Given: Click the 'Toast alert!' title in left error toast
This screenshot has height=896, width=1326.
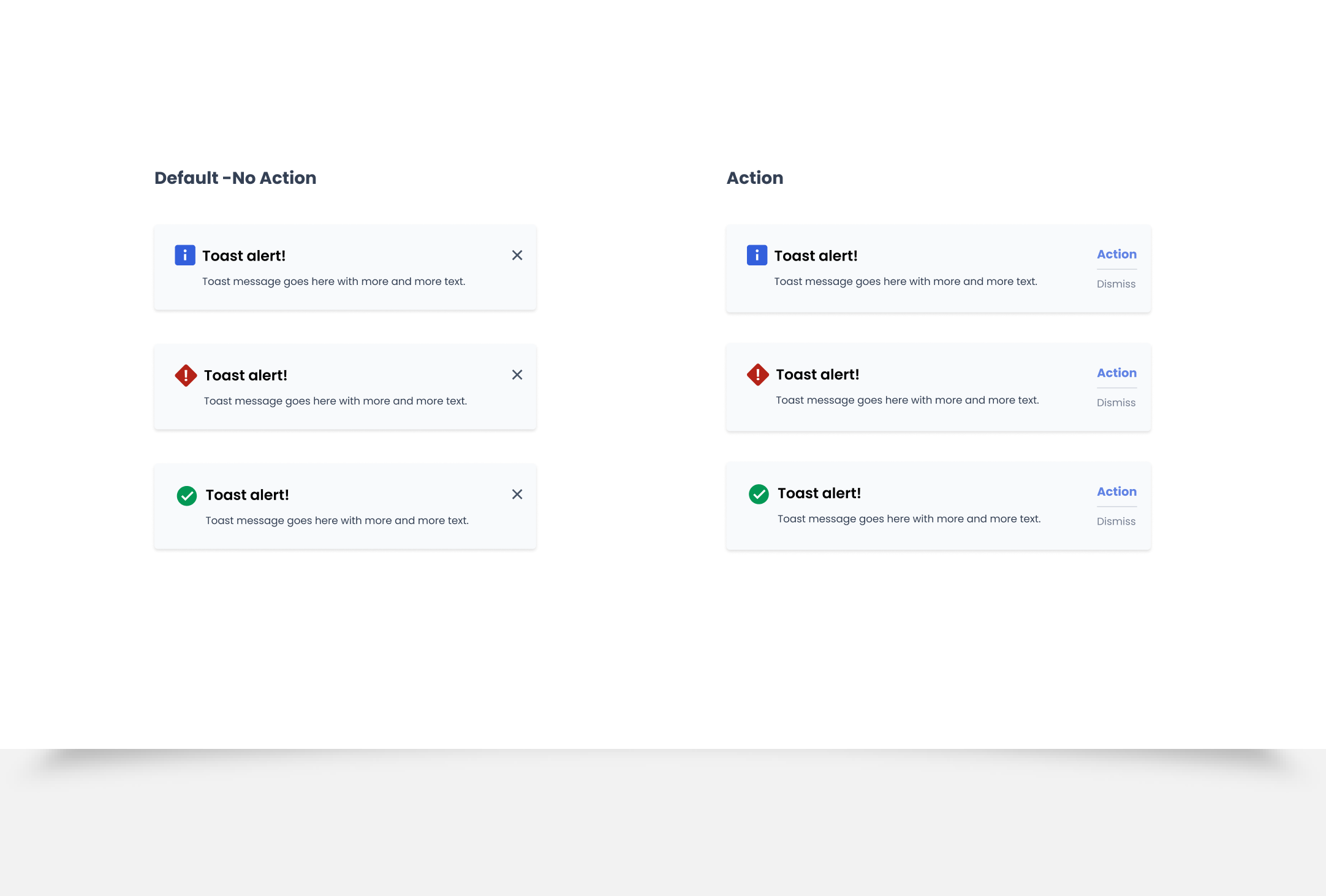Looking at the screenshot, I should (x=245, y=375).
